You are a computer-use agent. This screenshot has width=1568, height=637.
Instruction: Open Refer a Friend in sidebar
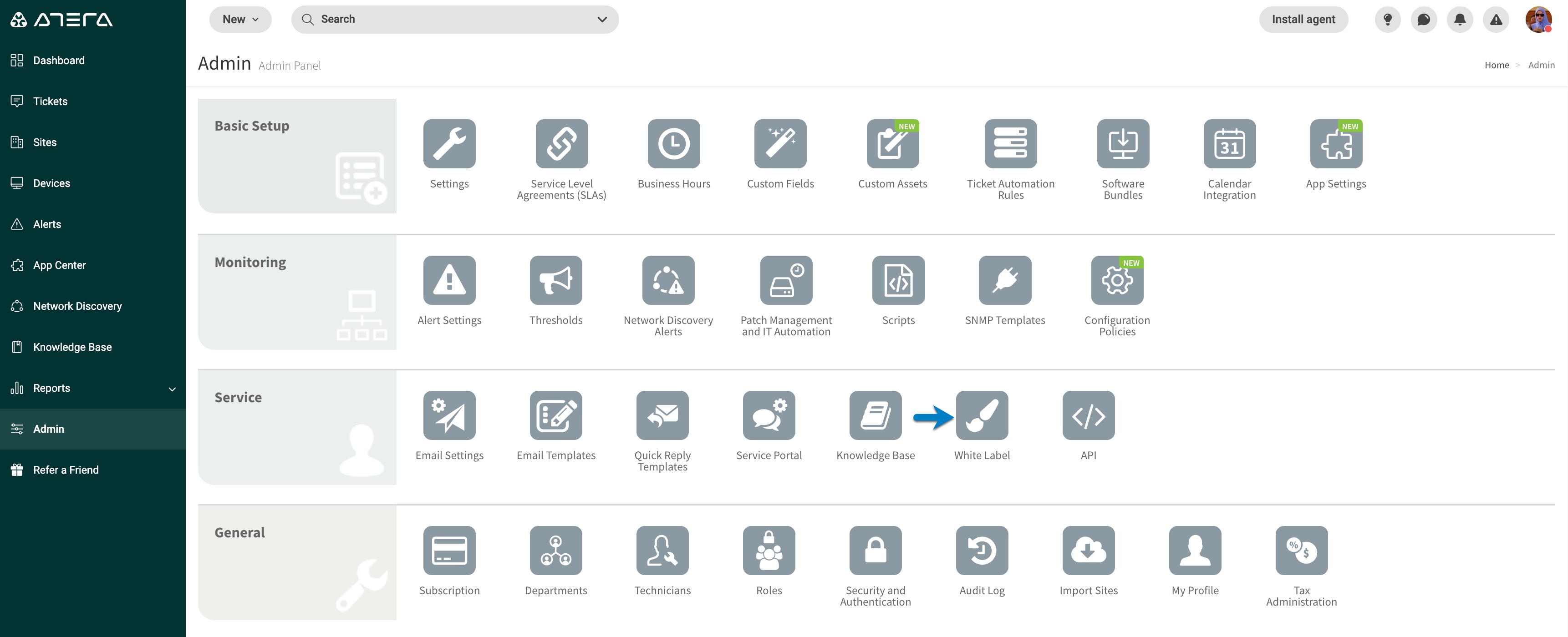click(x=92, y=470)
